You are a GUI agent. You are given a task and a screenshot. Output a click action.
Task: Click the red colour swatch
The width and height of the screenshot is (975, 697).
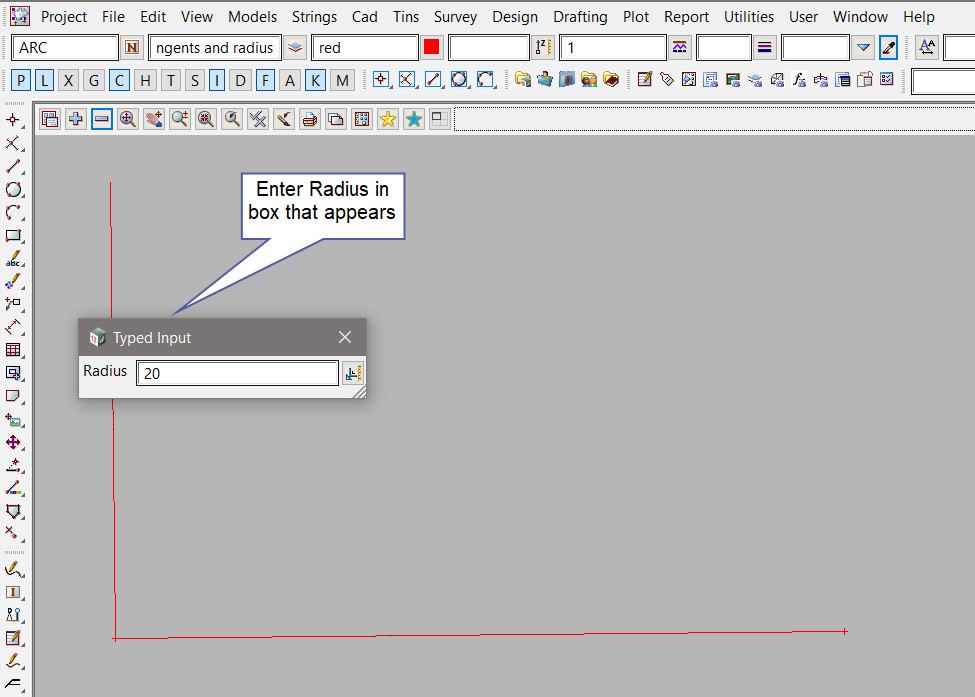(432, 48)
